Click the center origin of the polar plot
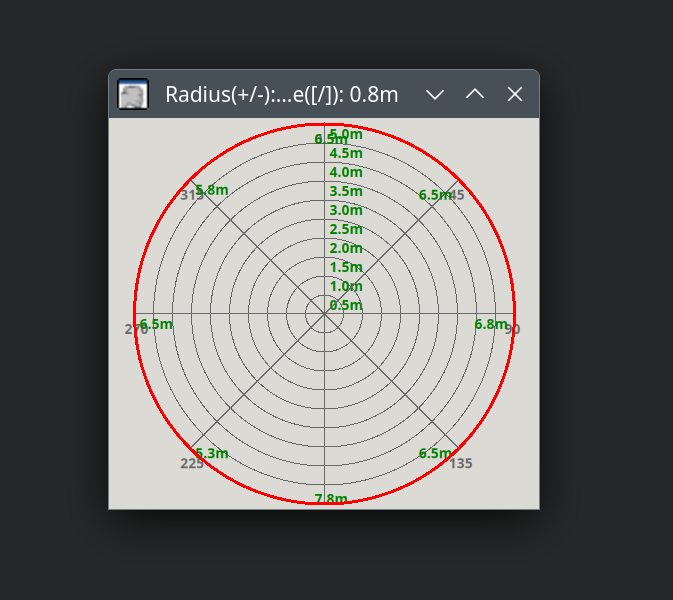The width and height of the screenshot is (673, 600). coord(324,314)
